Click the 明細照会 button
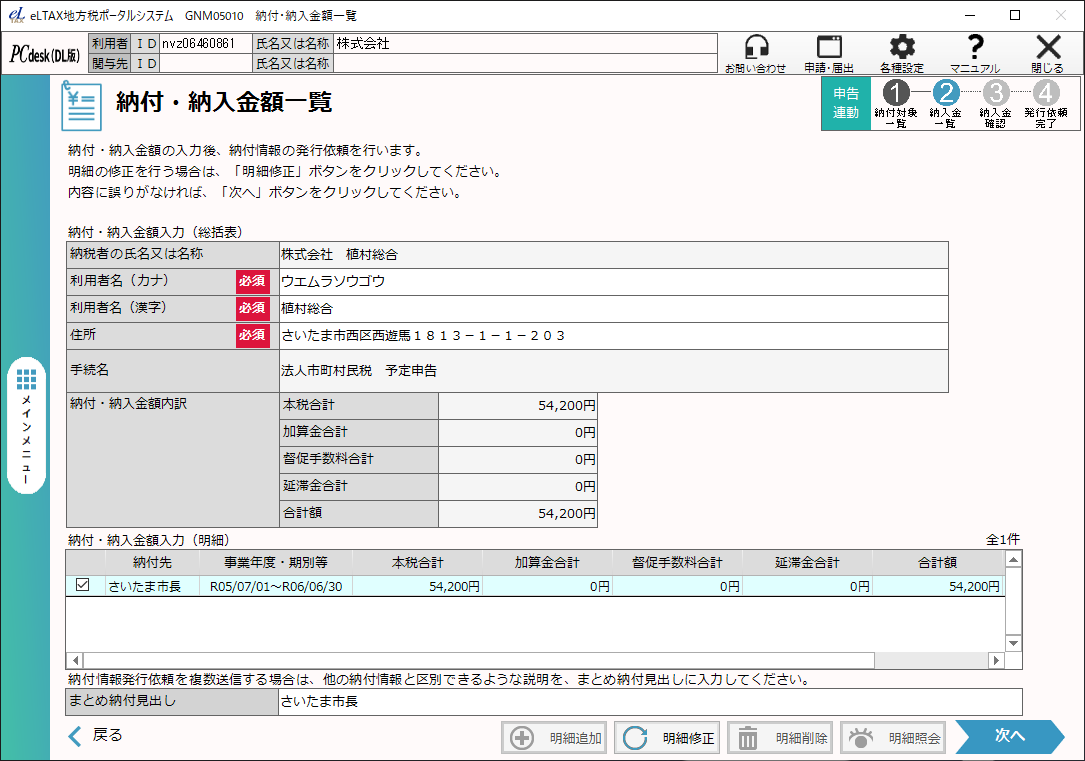This screenshot has width=1085, height=761. click(892, 737)
